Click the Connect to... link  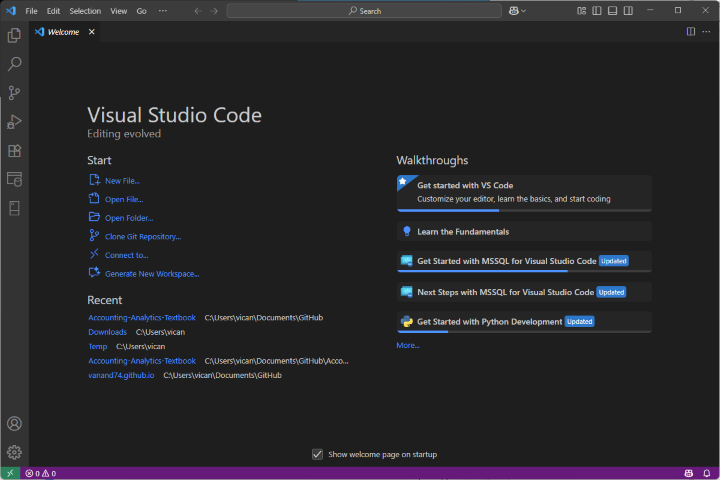[126, 255]
